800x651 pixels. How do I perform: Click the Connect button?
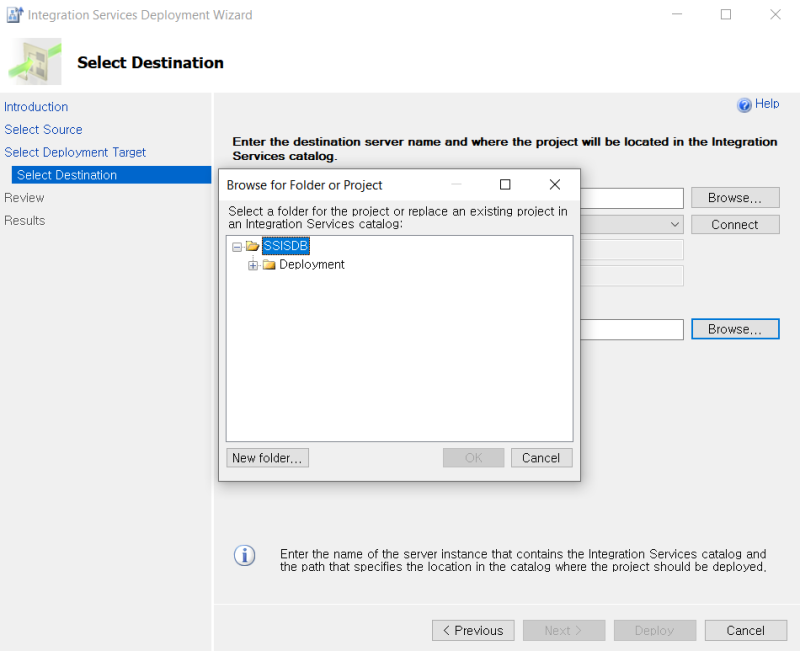(735, 225)
